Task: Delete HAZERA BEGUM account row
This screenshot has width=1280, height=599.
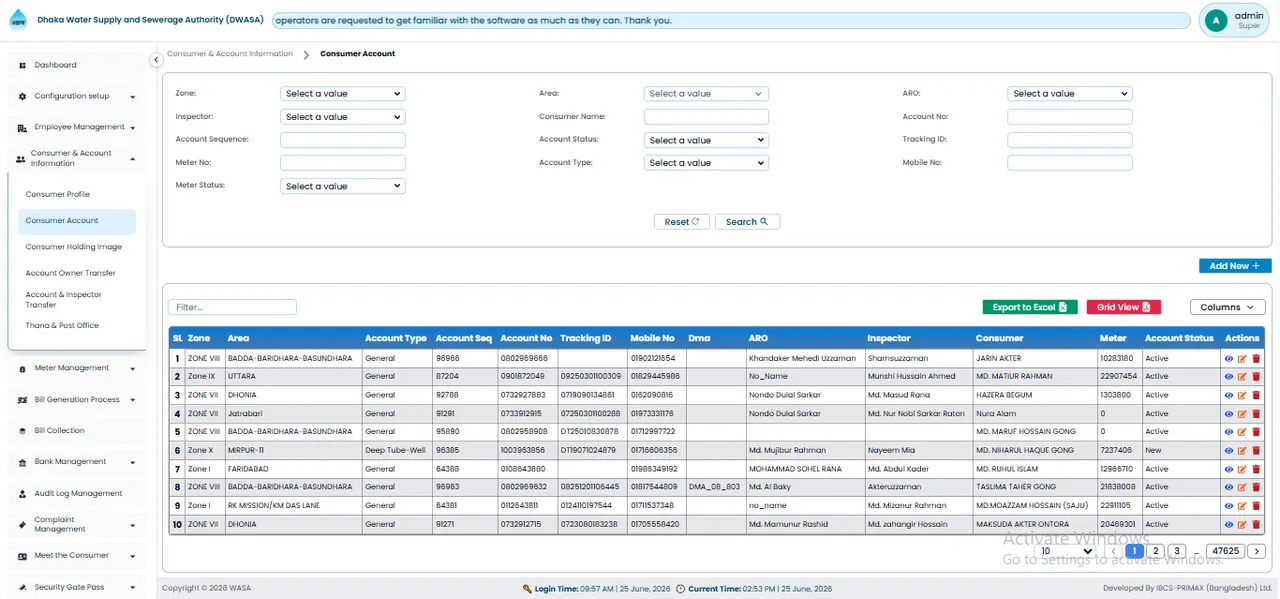Action: click(x=1256, y=395)
